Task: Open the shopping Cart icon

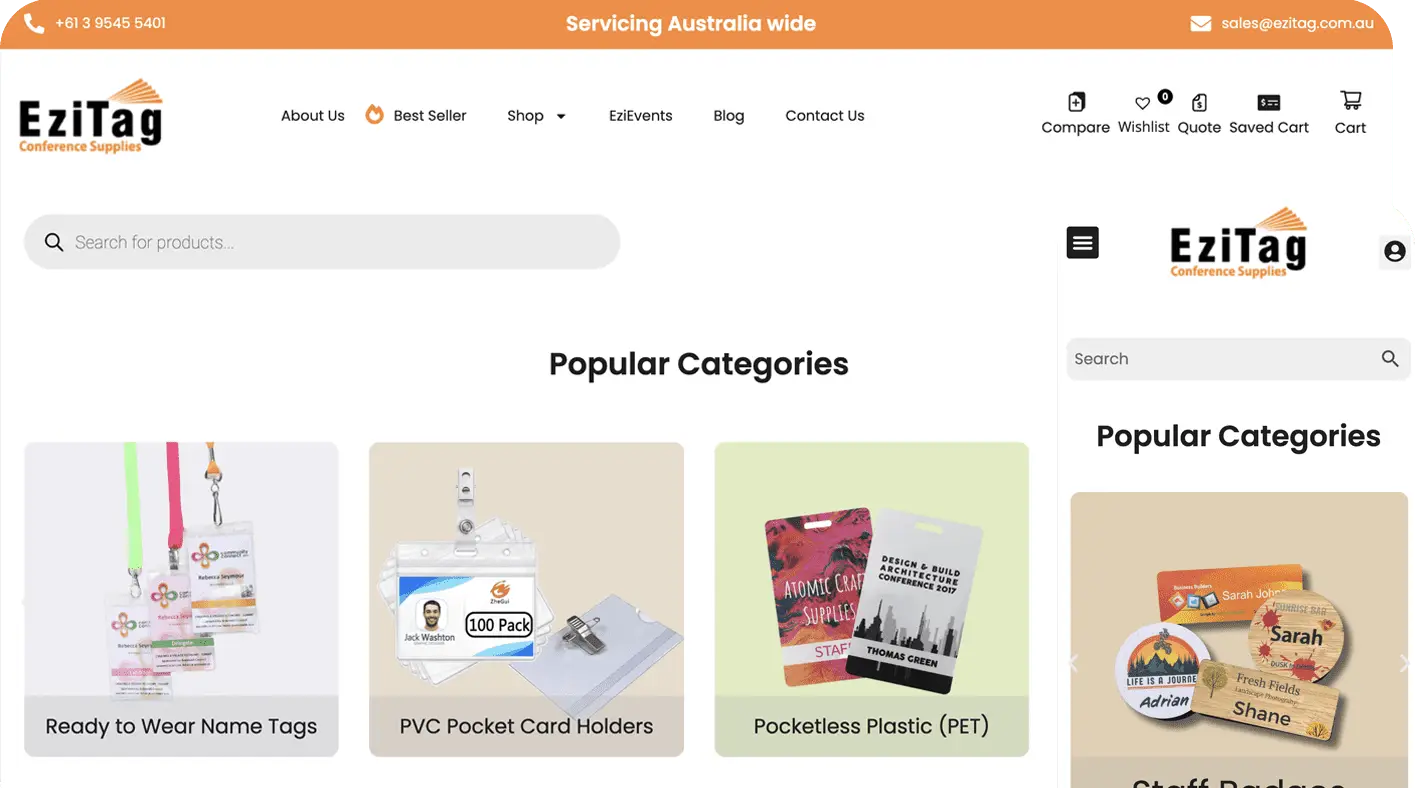Action: [x=1351, y=100]
